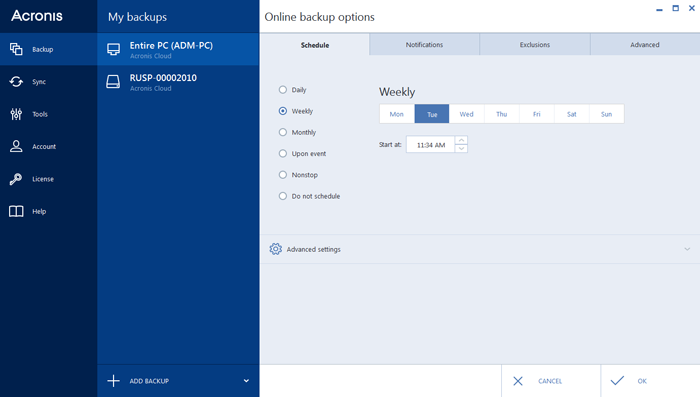Image resolution: width=700 pixels, height=397 pixels.
Task: Select the RUSP-00002010 backup name
Action: (163, 78)
